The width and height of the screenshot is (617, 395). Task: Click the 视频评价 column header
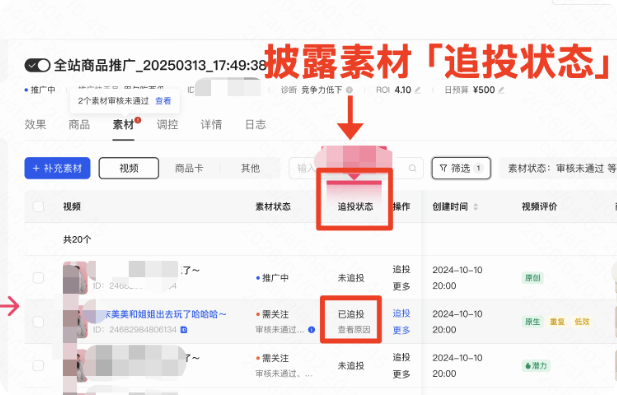(x=539, y=207)
